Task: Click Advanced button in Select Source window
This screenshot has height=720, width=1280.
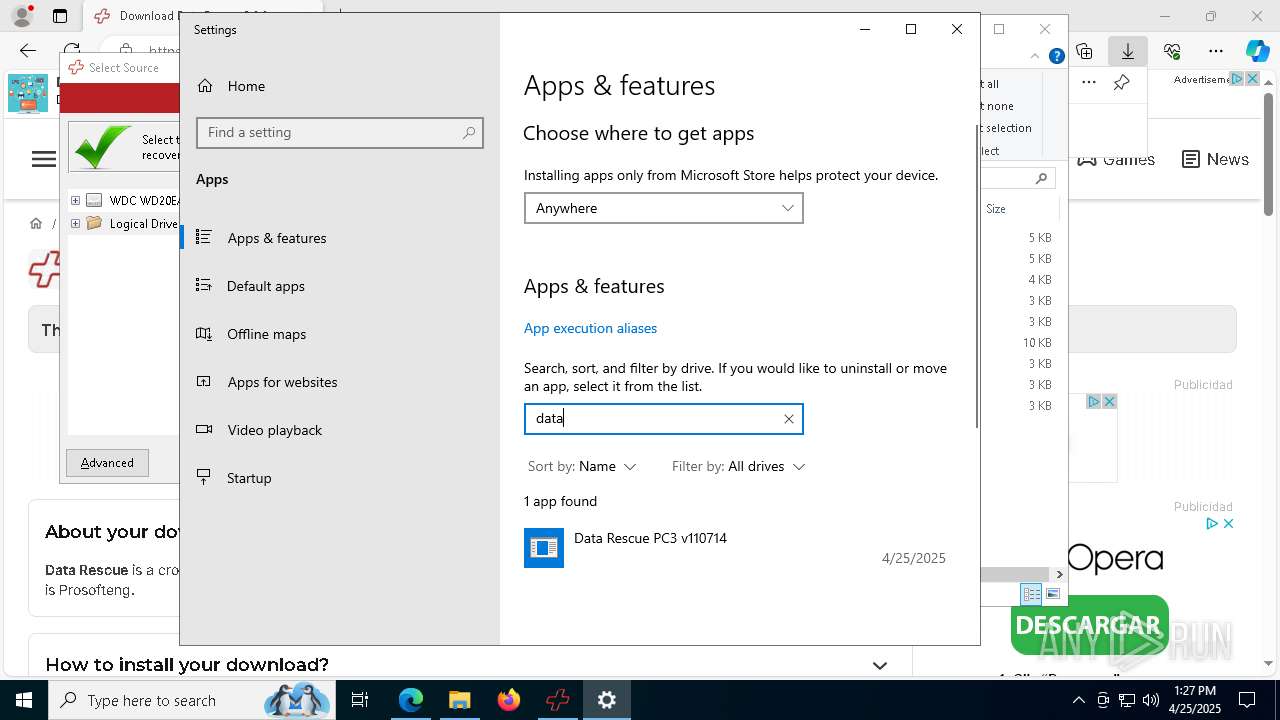Action: pos(107,463)
